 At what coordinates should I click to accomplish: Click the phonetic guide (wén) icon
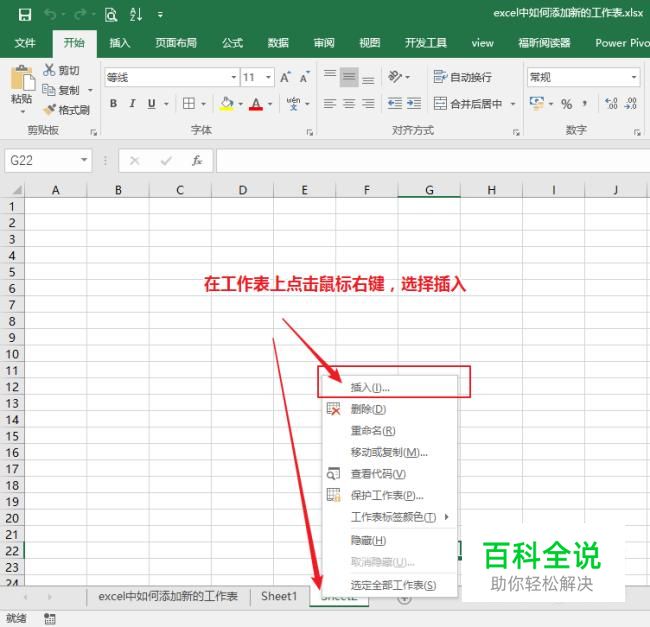pyautogui.click(x=293, y=103)
